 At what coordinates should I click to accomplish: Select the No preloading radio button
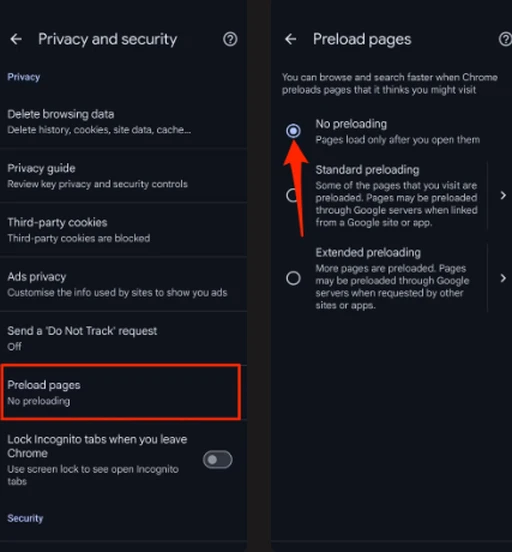coord(293,131)
